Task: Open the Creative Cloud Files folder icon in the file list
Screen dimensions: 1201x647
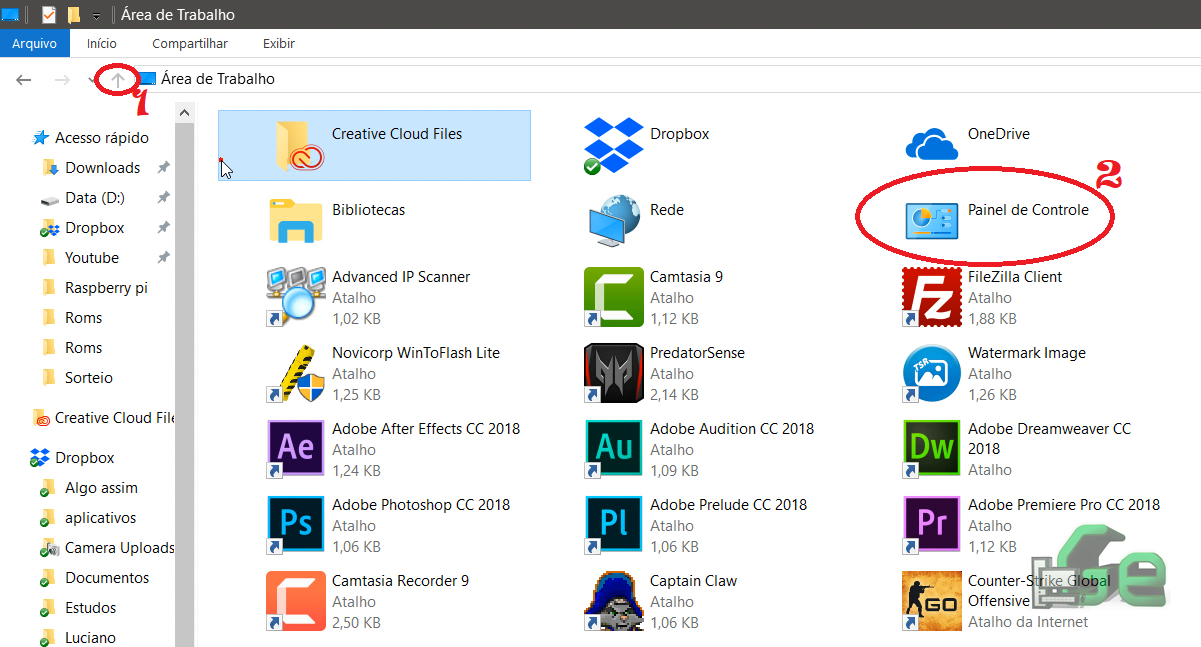Action: point(299,146)
